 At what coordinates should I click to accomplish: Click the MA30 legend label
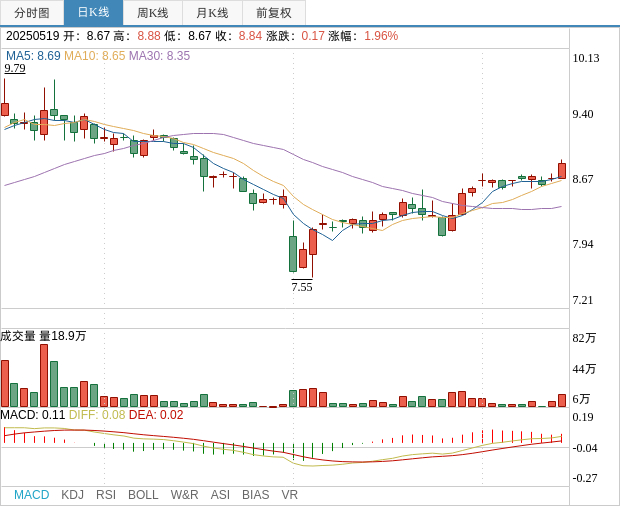[159, 56]
